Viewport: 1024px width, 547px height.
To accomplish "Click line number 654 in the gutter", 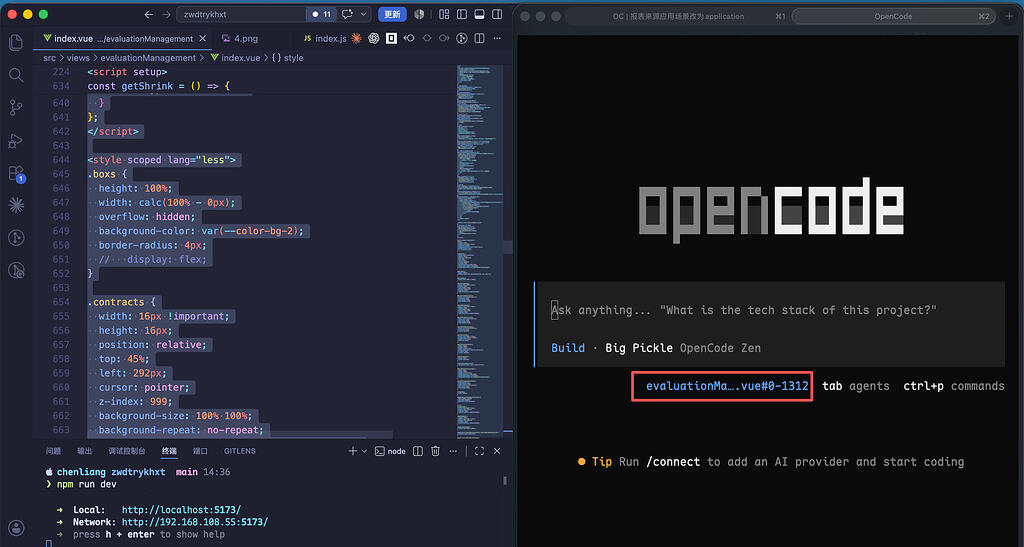I will pos(61,302).
